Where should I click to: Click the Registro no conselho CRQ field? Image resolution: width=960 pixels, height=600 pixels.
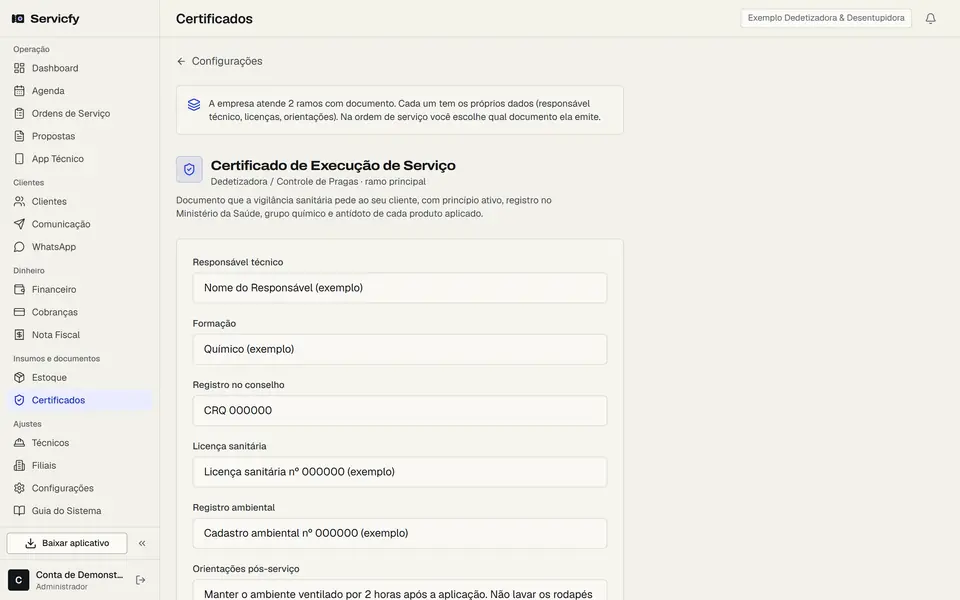pos(400,410)
